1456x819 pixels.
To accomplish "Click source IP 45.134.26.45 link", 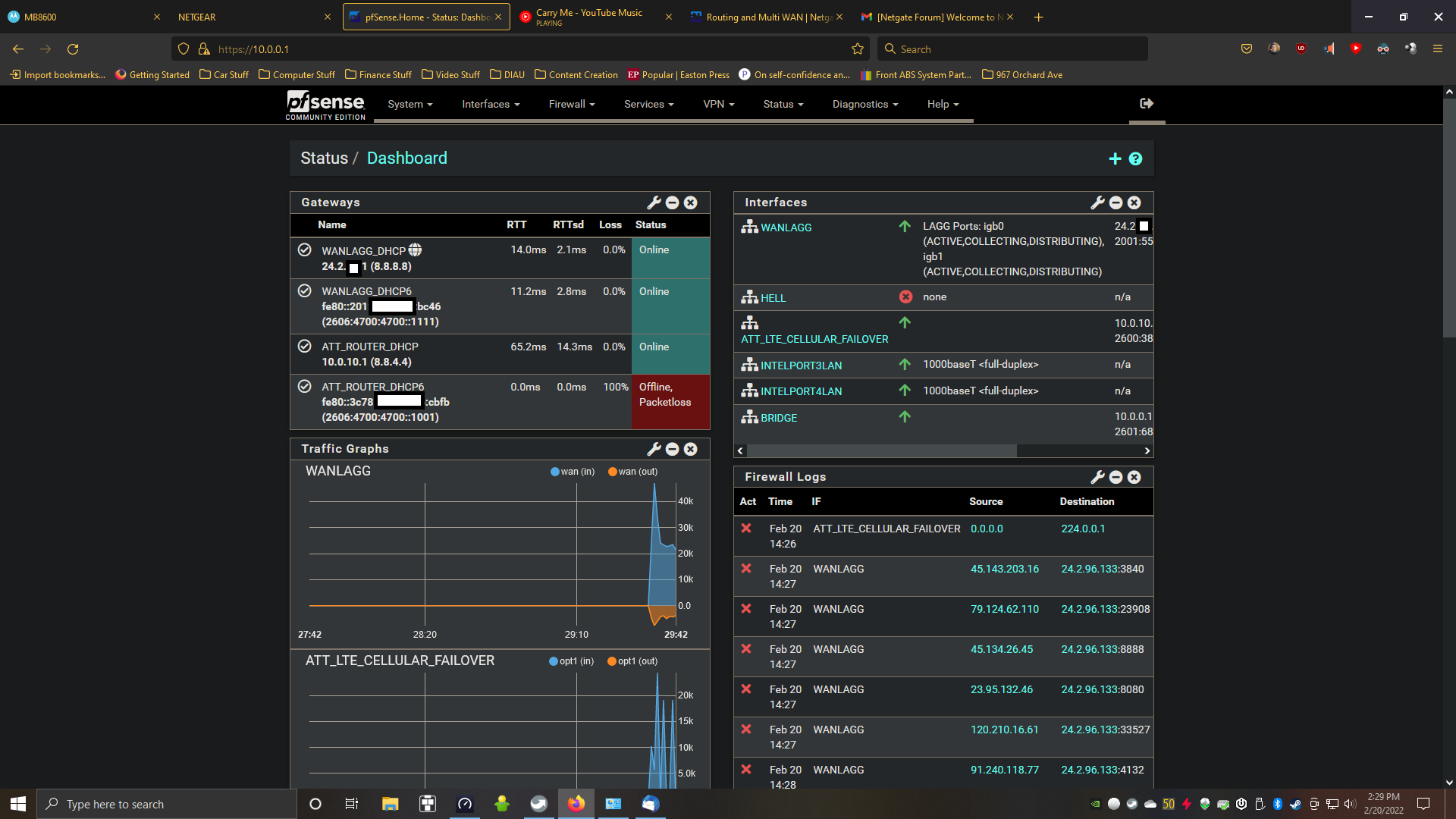I will (x=1002, y=649).
